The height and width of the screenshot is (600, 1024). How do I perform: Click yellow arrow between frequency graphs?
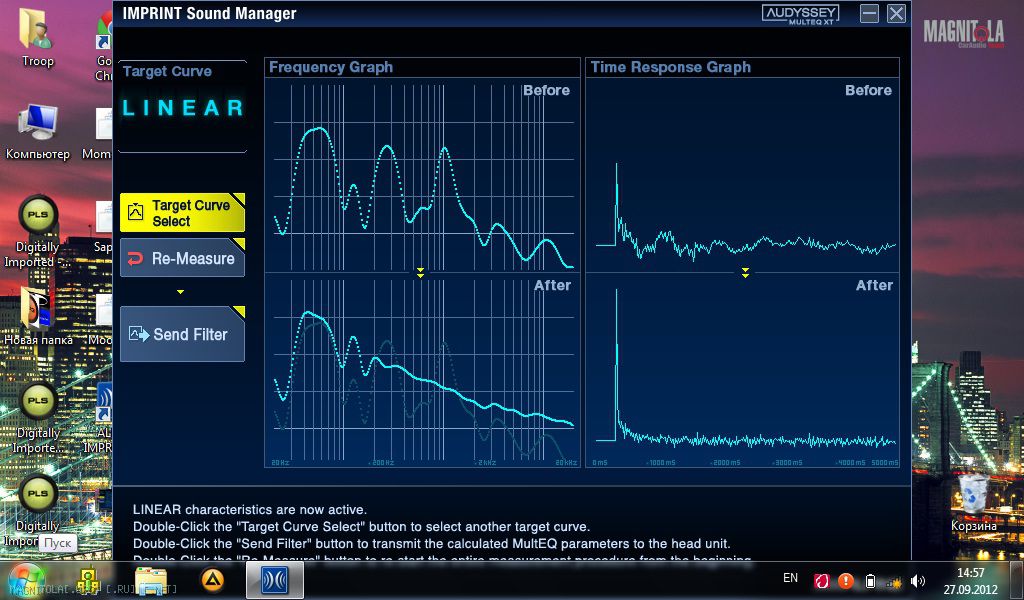coord(421,272)
